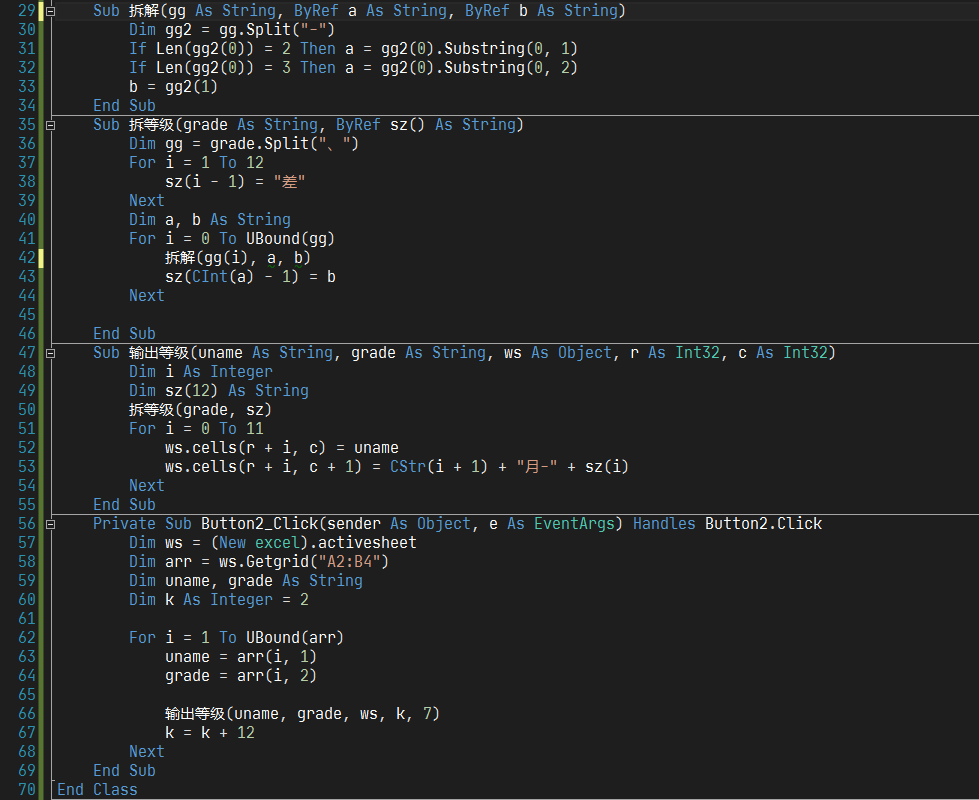
Task: Click the 'b = gg2(1)' statement
Action: [173, 87]
